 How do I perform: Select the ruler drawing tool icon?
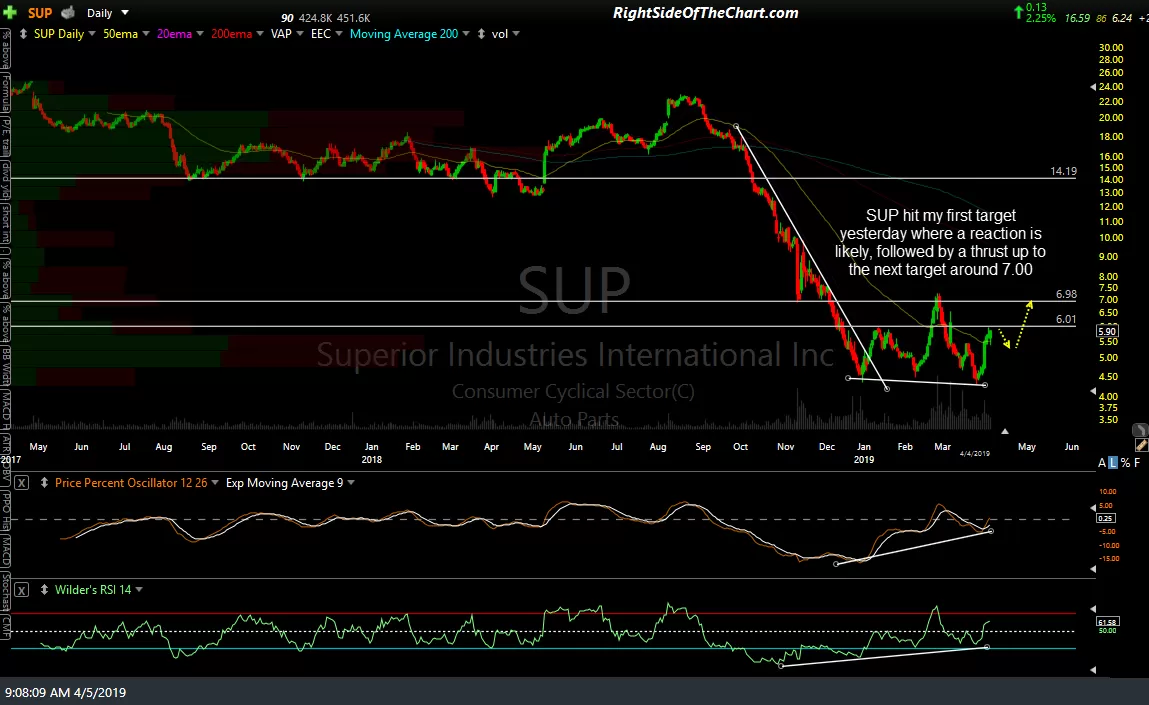[1141, 444]
